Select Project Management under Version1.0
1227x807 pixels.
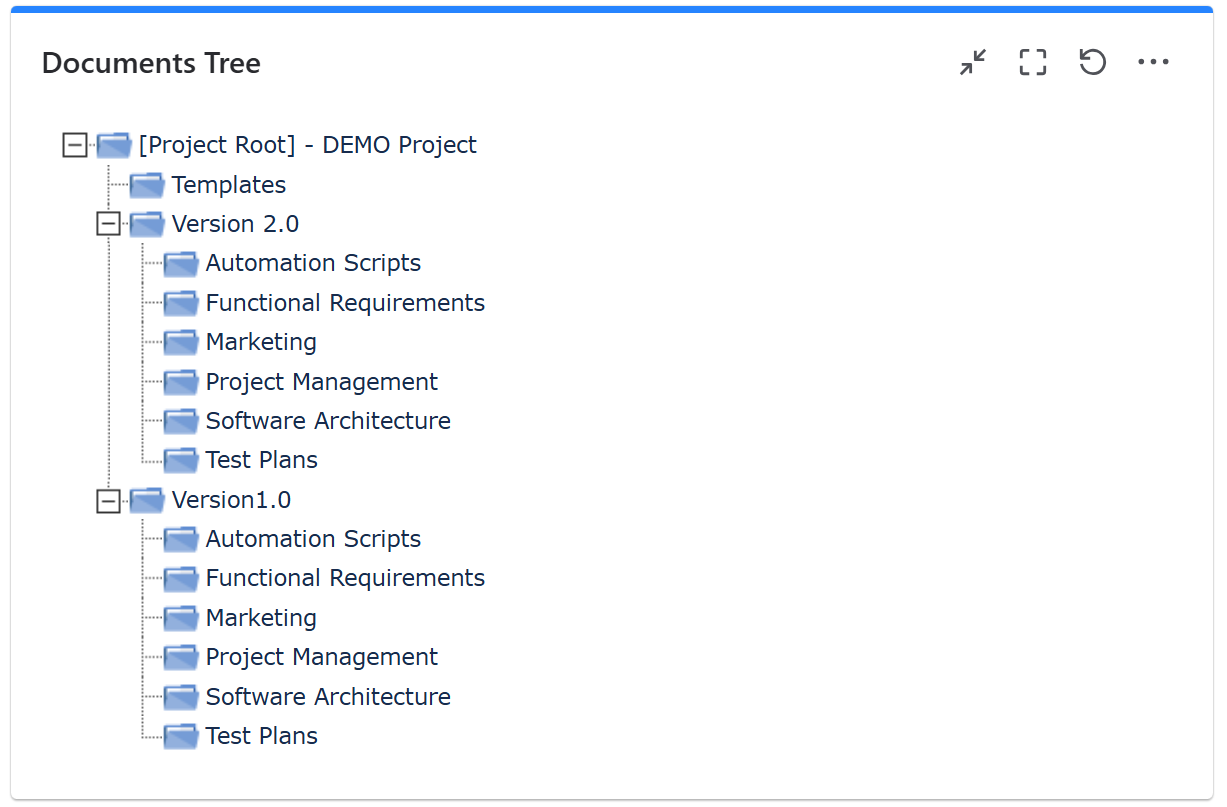click(321, 657)
